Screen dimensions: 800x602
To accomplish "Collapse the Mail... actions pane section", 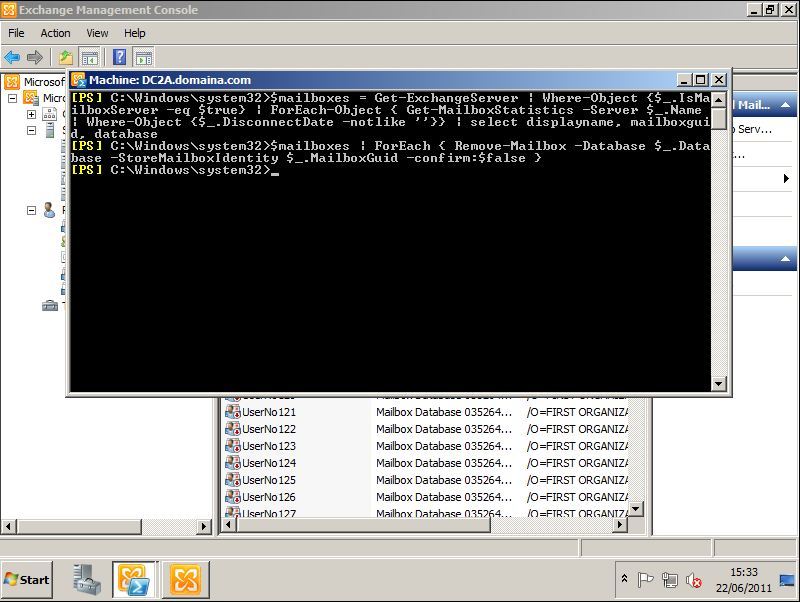I will (x=786, y=105).
